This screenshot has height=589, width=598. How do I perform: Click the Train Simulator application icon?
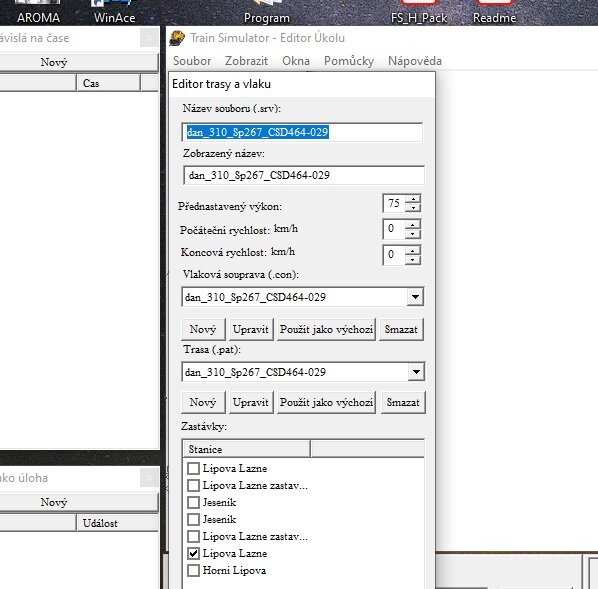tap(177, 38)
